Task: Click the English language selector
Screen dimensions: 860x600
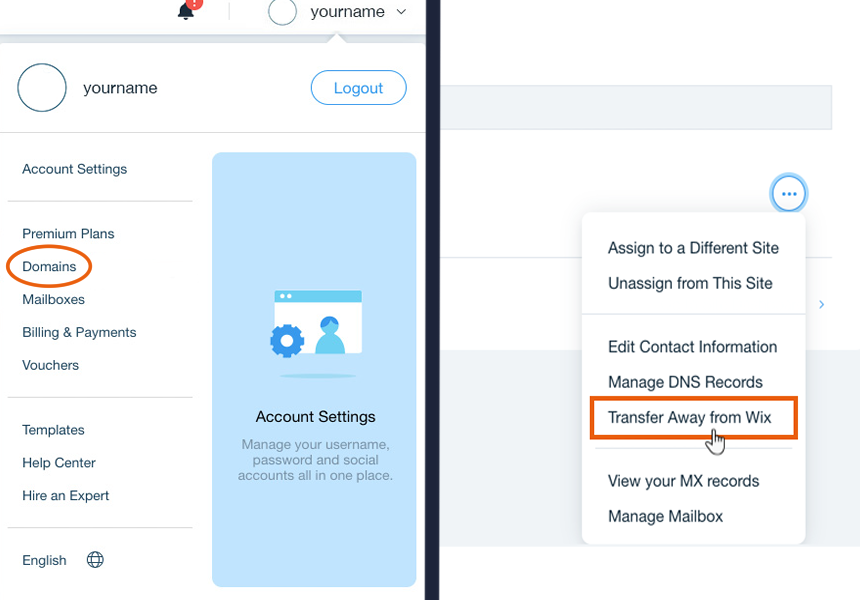Action: [x=44, y=561]
